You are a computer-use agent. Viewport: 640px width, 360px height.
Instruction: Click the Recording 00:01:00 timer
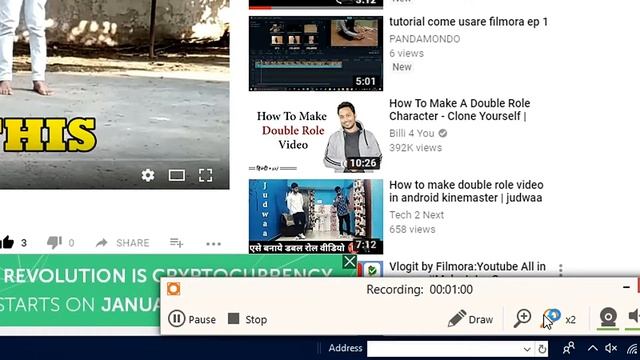(x=420, y=289)
